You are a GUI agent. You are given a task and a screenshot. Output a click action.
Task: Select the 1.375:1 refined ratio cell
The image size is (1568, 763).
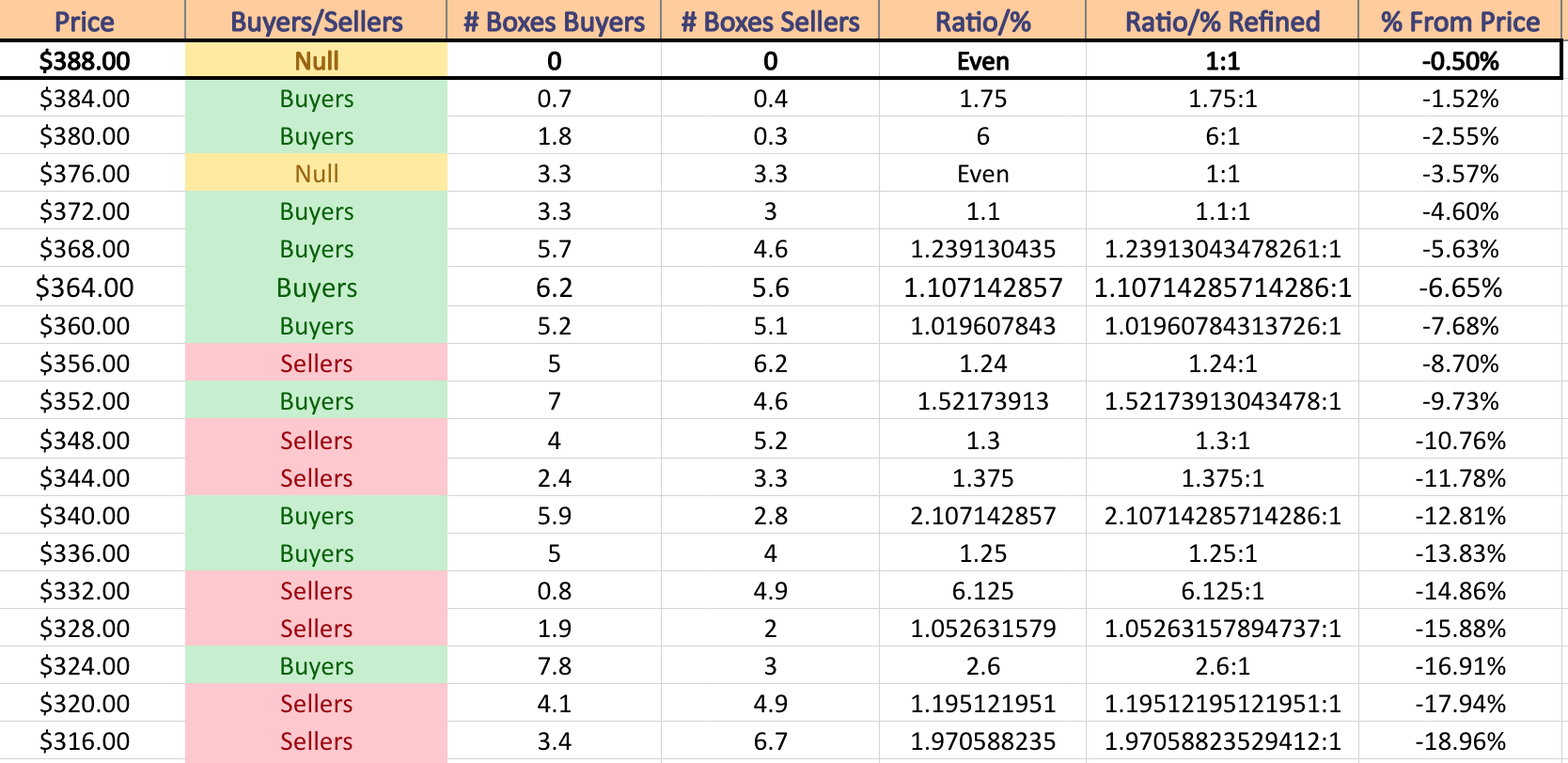coord(1222,478)
